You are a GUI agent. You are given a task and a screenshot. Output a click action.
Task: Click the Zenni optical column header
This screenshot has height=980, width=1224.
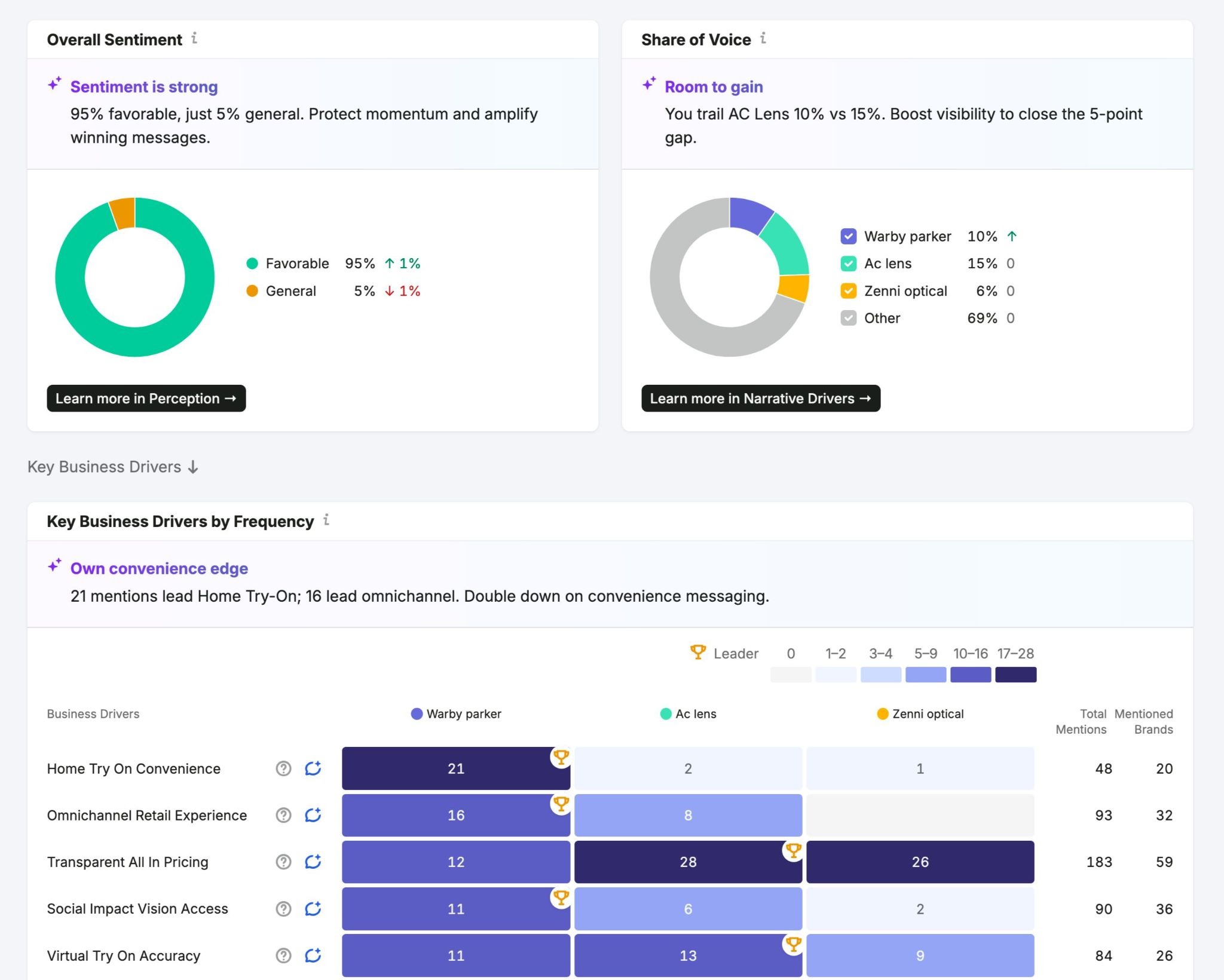click(920, 714)
